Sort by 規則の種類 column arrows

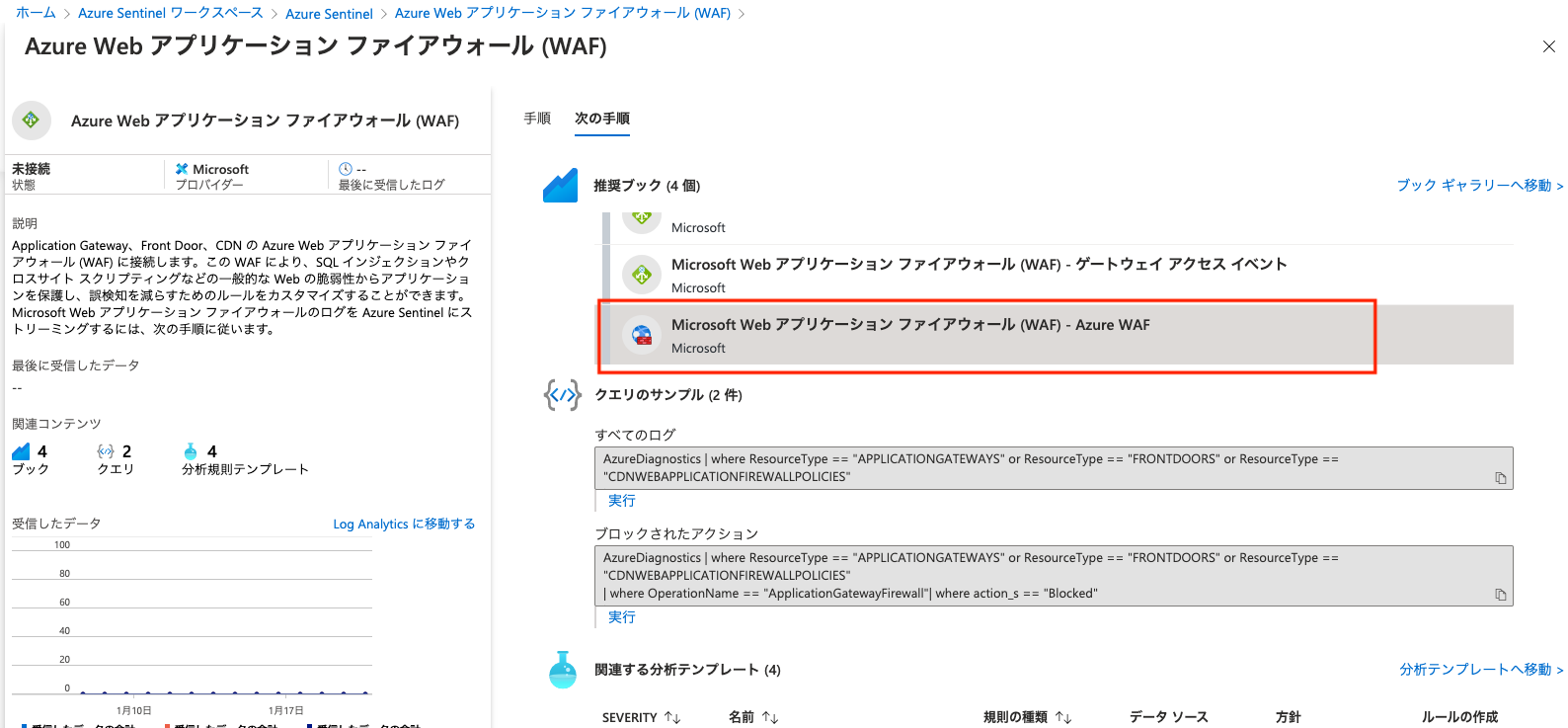[1063, 717]
